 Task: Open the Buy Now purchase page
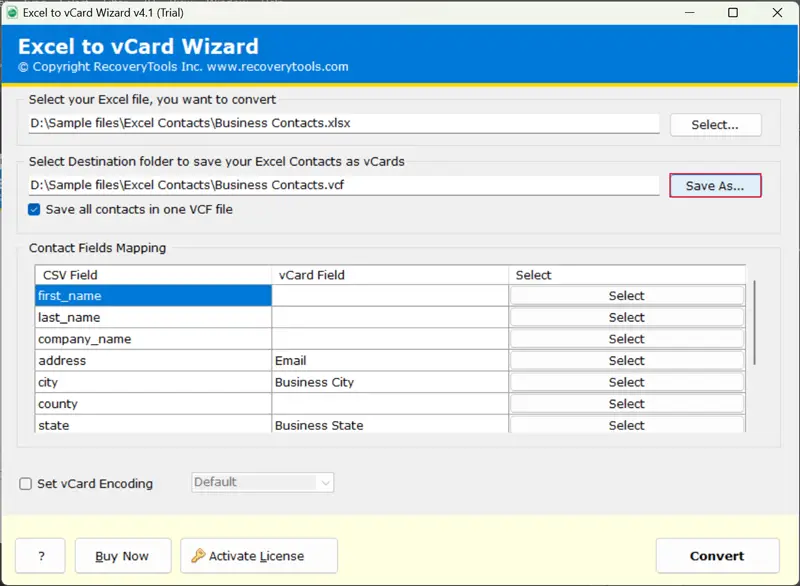coord(121,556)
